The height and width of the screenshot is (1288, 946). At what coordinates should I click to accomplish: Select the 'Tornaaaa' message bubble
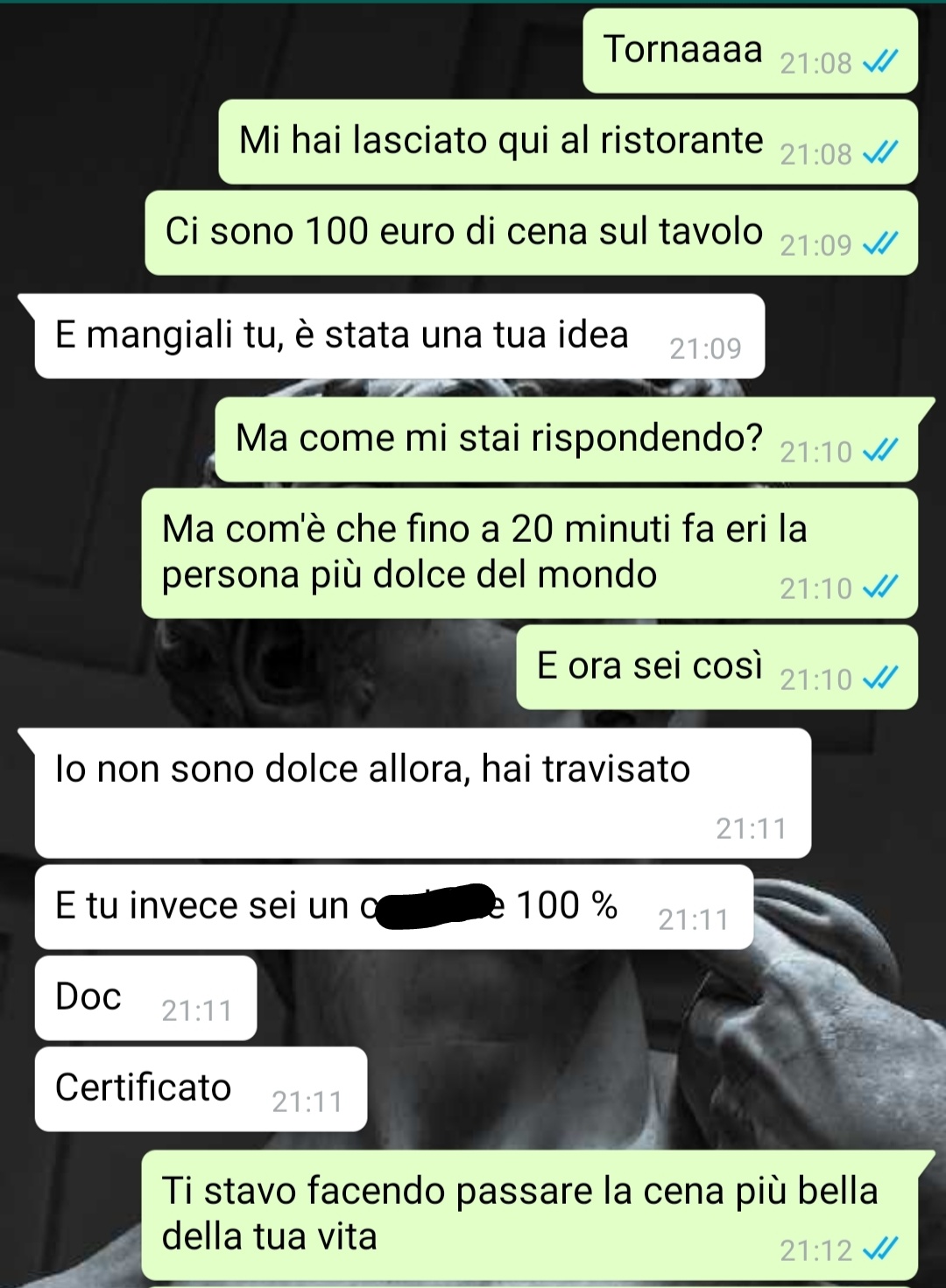[x=751, y=51]
